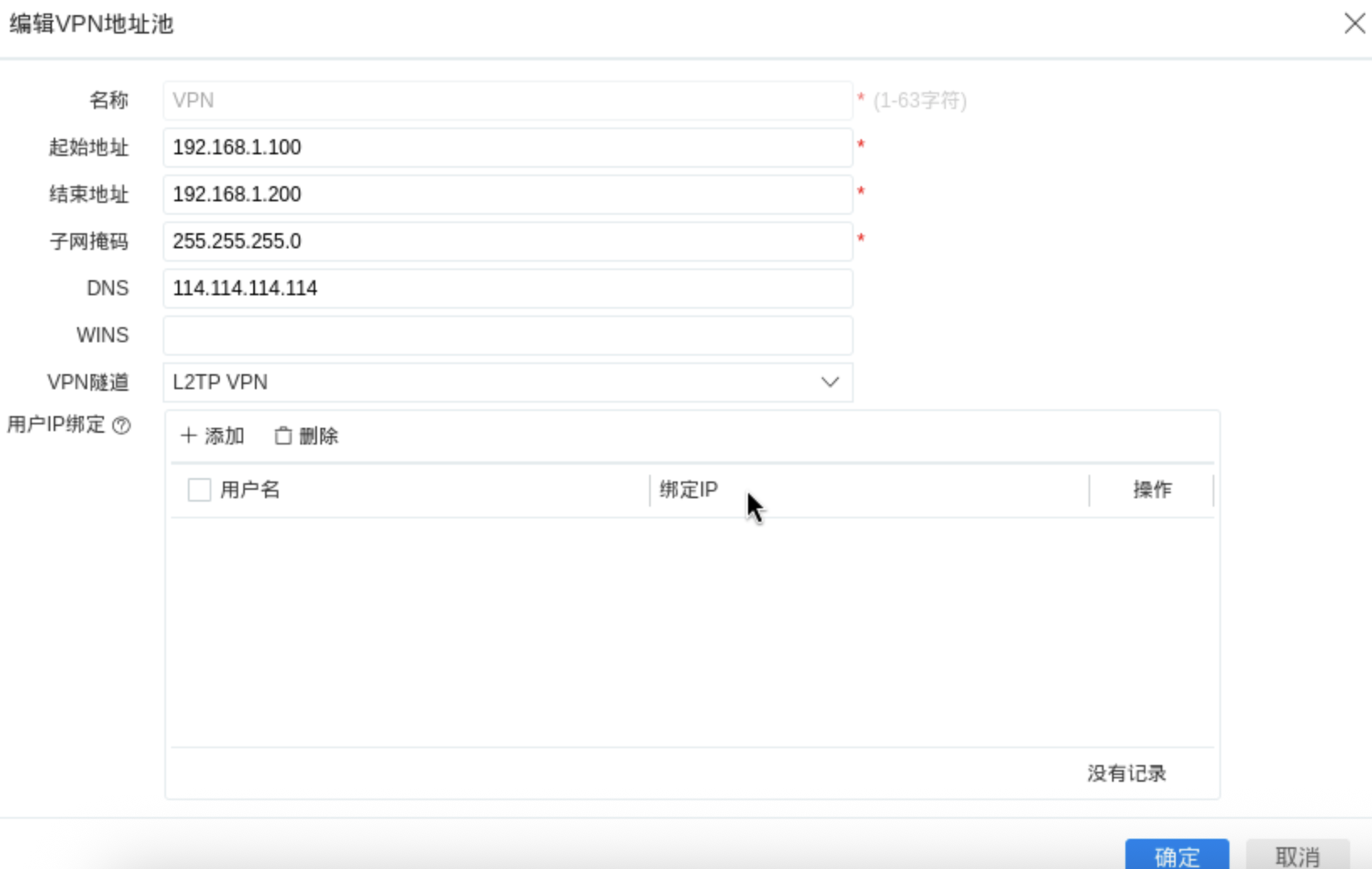
Task: Click the 结束地址 field with 192.168.1.200
Action: coord(507,195)
